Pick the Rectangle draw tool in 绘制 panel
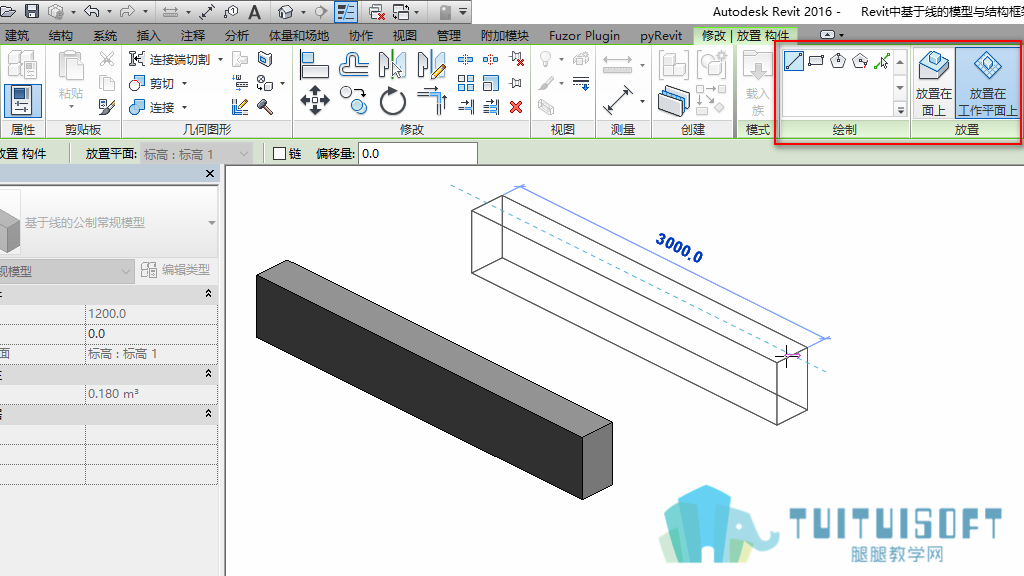The height and width of the screenshot is (576, 1024). pyautogui.click(x=816, y=61)
